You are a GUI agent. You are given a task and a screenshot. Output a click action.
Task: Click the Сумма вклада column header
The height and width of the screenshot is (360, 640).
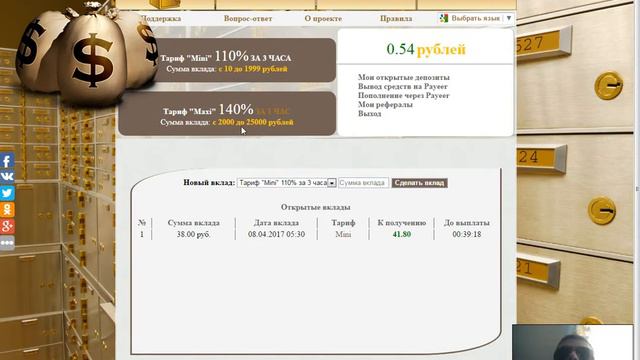coord(193,223)
